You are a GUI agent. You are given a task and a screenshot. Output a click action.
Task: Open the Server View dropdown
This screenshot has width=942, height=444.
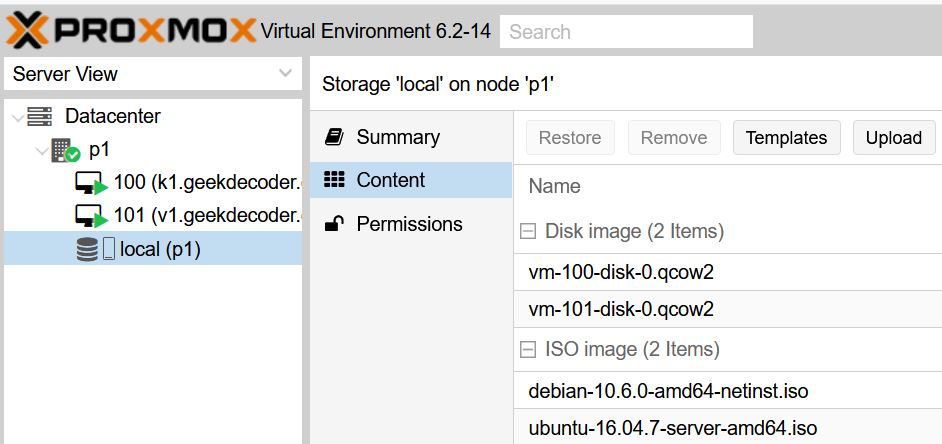(x=285, y=74)
